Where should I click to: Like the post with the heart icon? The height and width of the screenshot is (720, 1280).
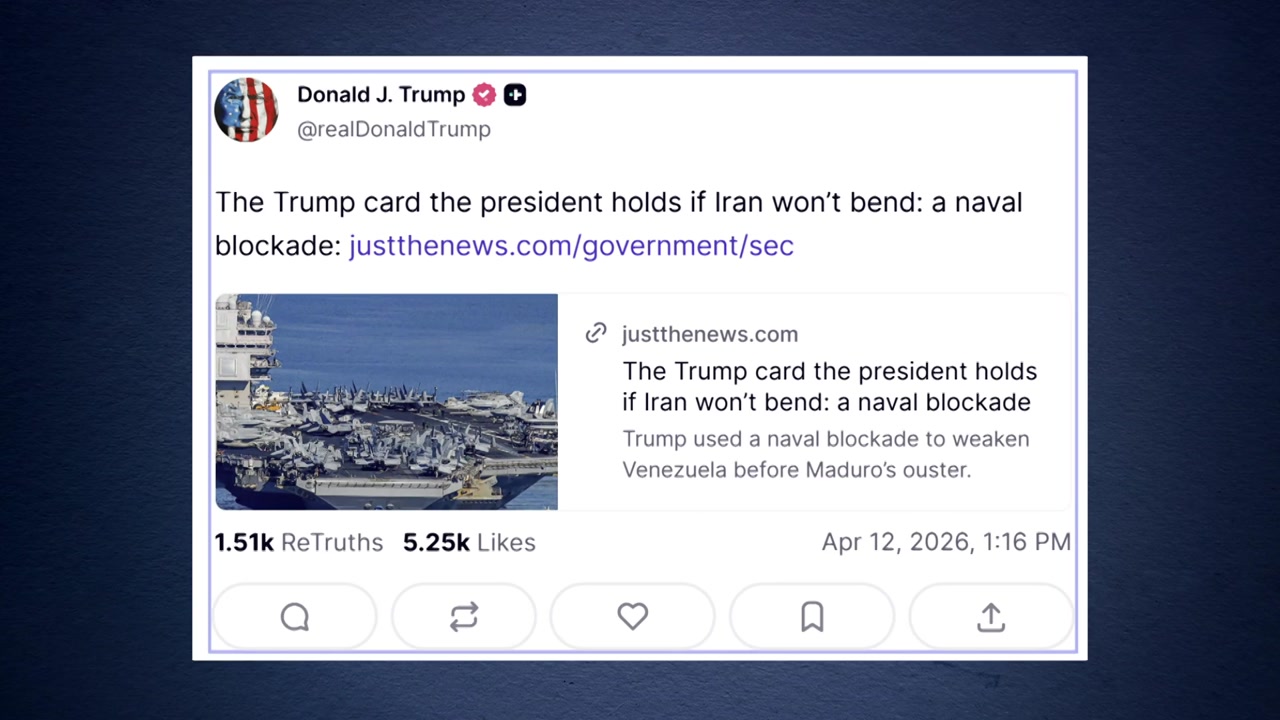[x=632, y=617]
